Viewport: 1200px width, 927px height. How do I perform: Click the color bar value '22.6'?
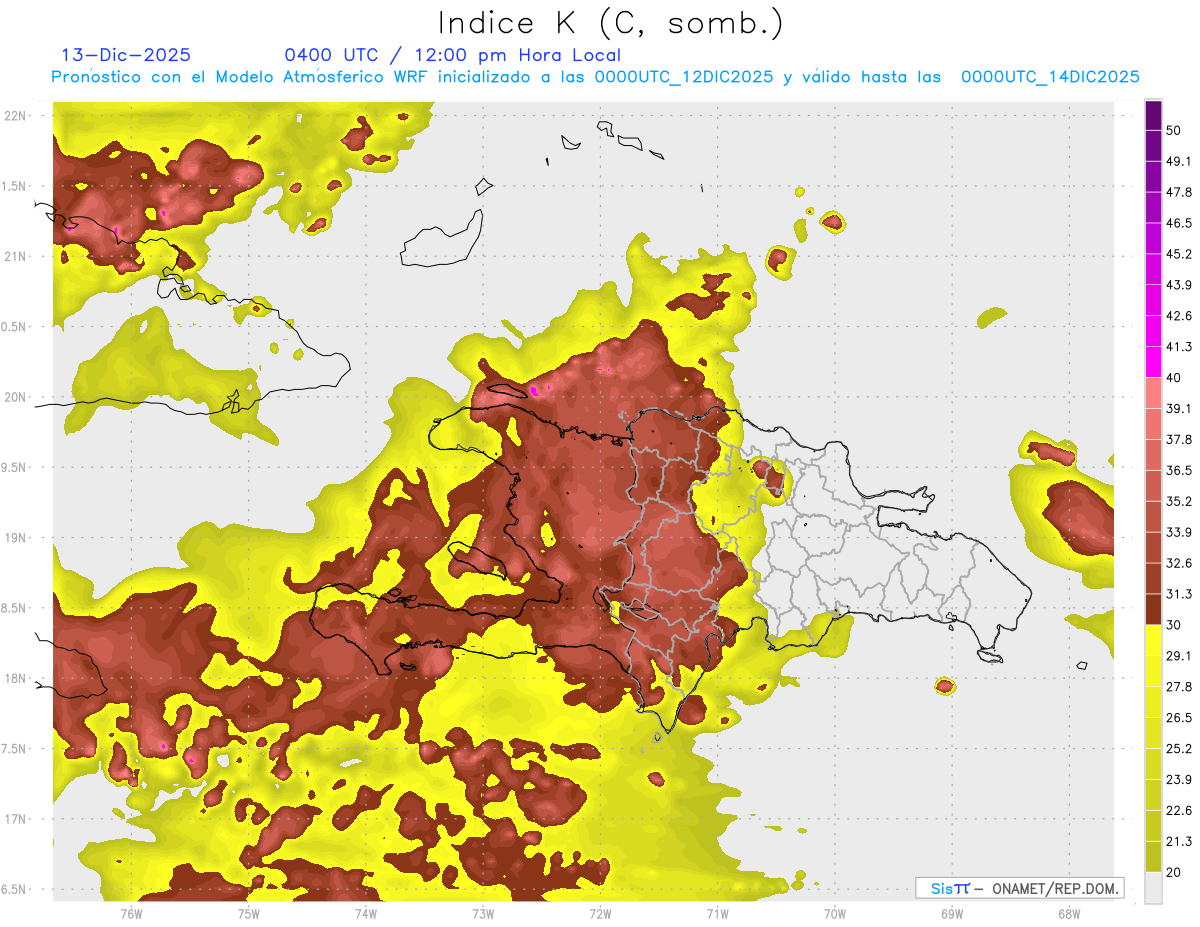(1179, 811)
